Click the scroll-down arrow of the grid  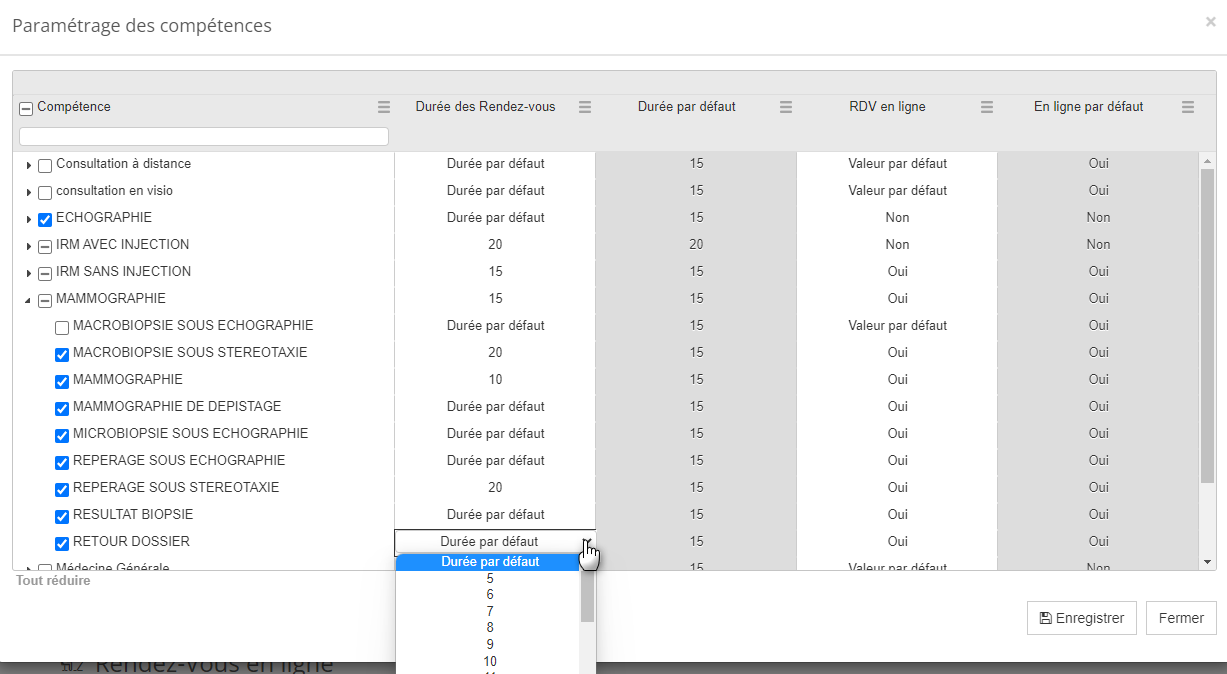pos(1207,563)
